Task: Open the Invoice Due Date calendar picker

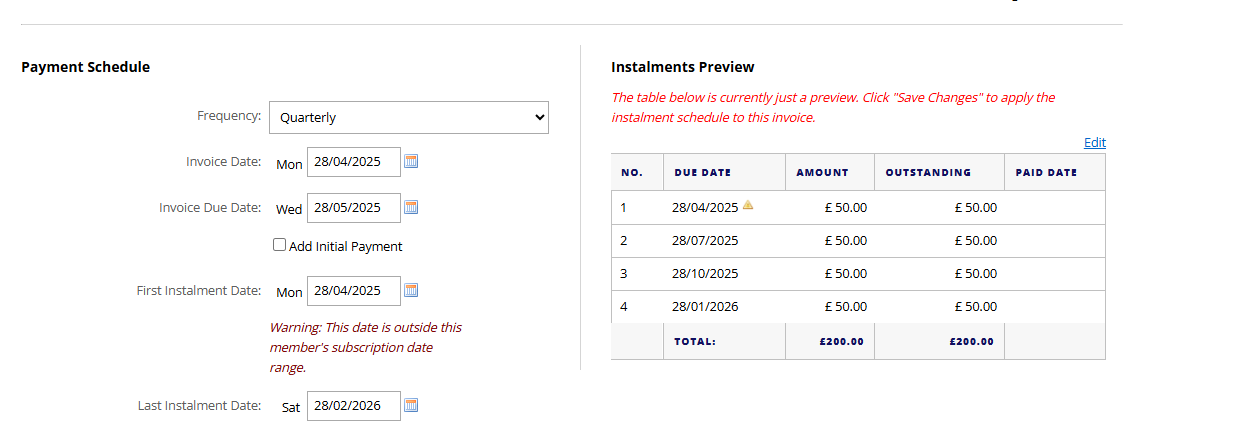Action: pos(411,207)
